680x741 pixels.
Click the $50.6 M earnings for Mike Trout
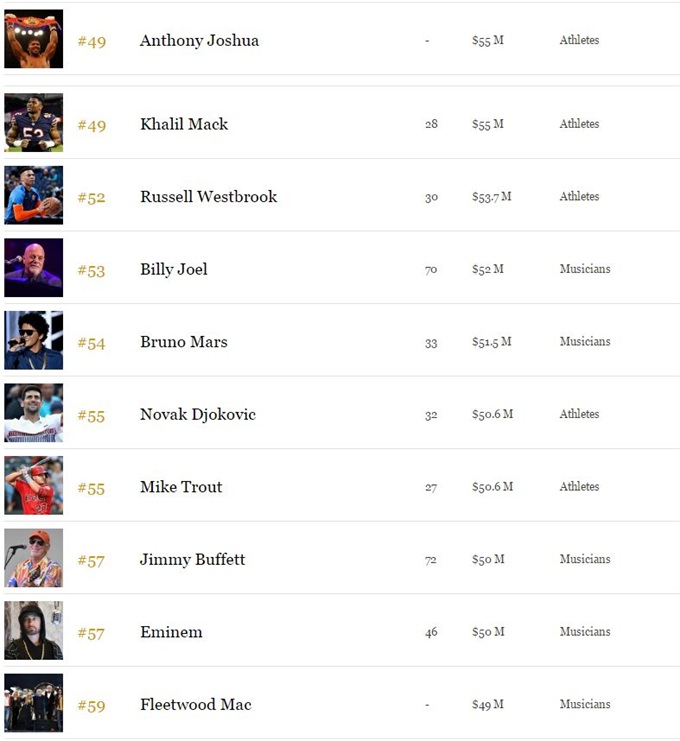click(x=492, y=487)
